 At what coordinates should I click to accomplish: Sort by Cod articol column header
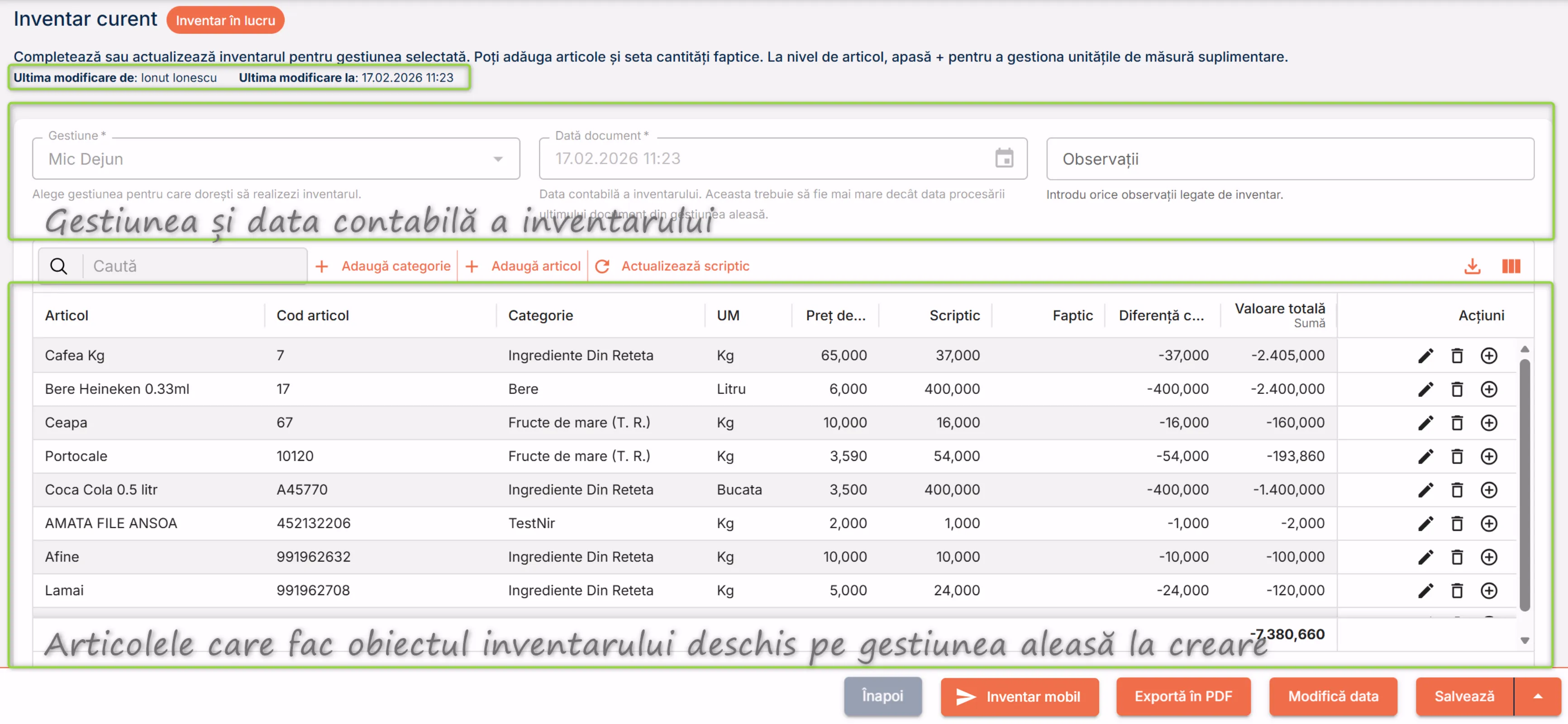pos(313,315)
